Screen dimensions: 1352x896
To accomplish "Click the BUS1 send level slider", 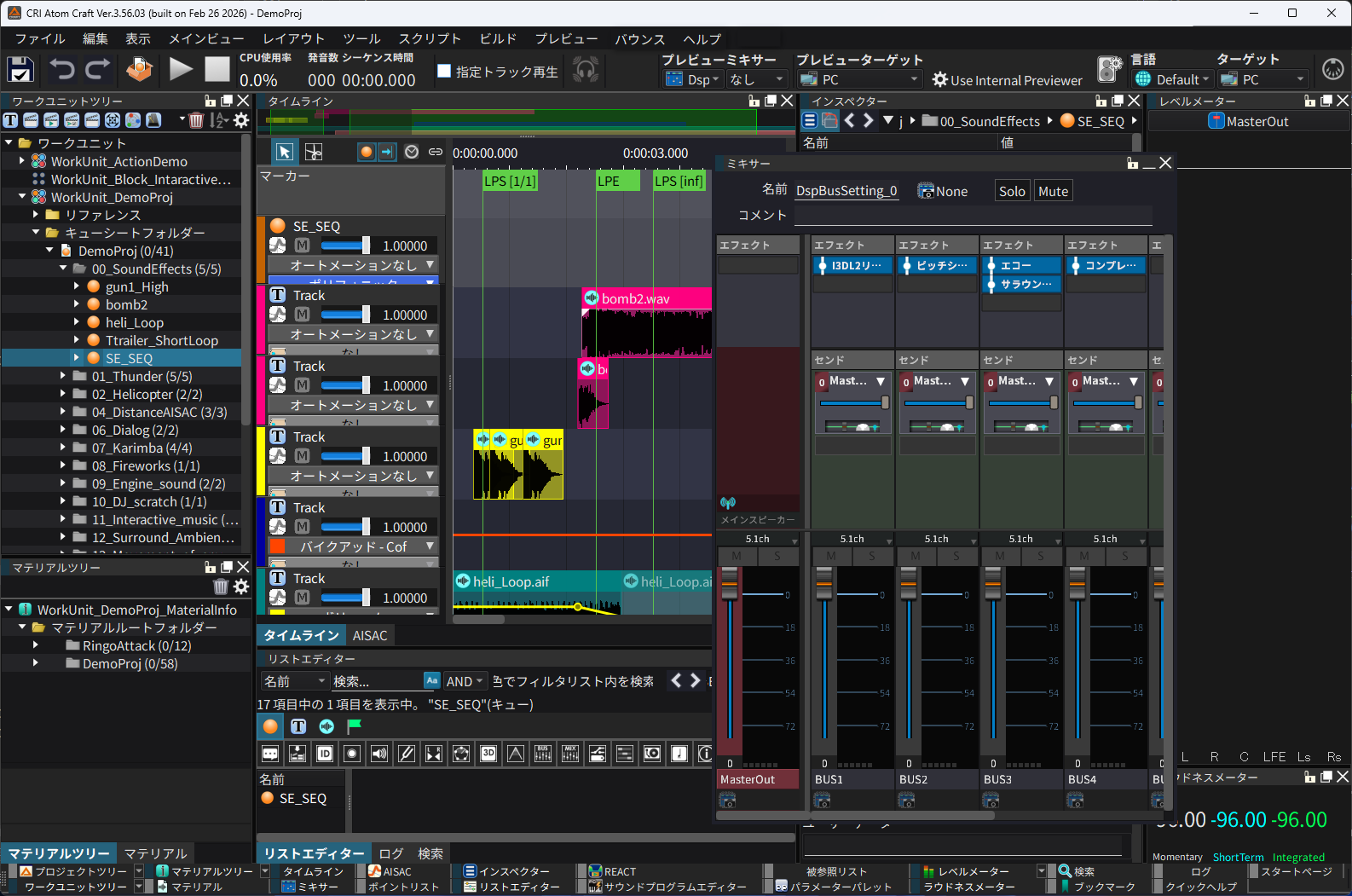I will tap(852, 402).
